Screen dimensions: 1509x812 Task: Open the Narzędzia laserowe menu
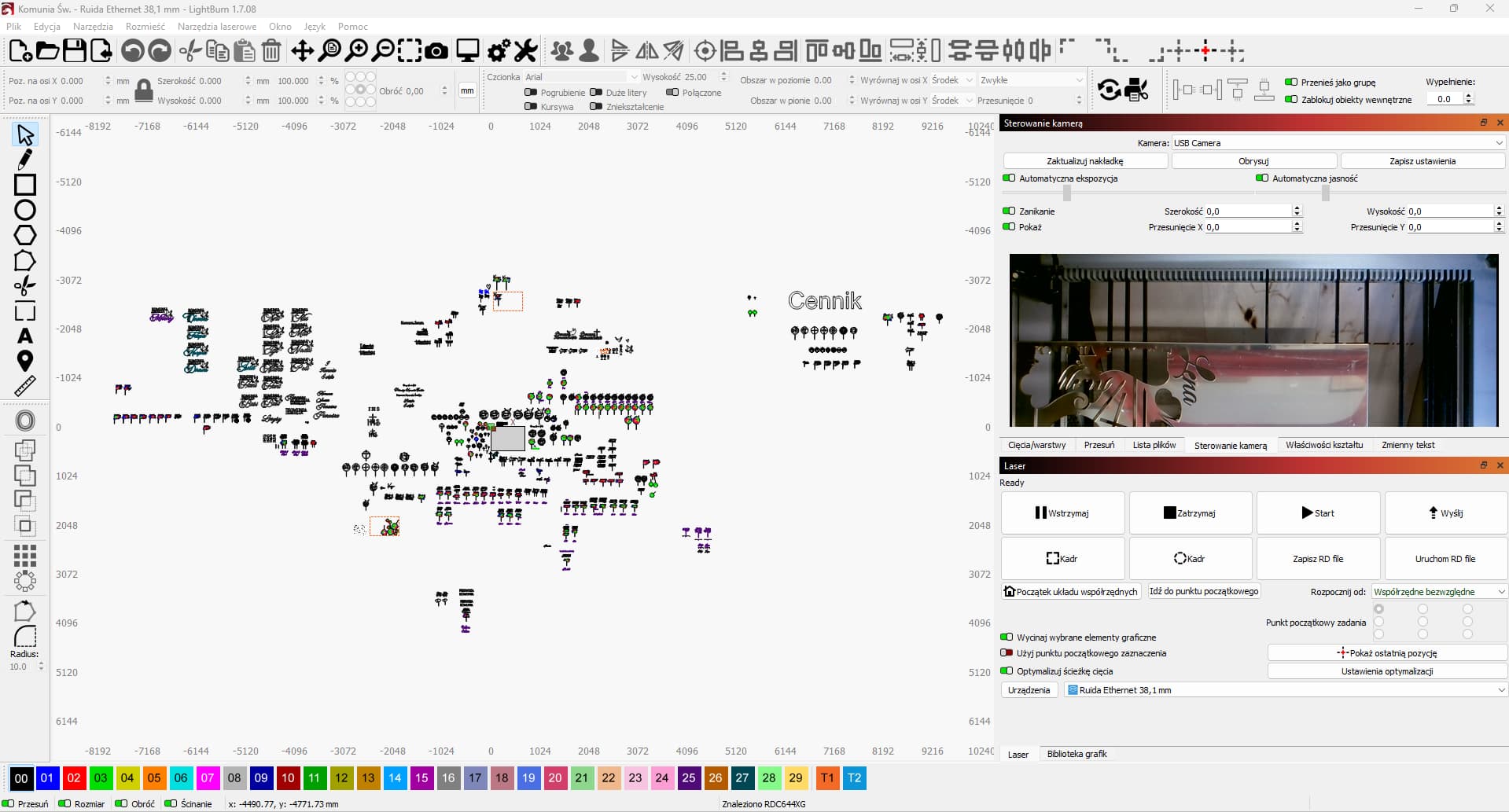217,27
